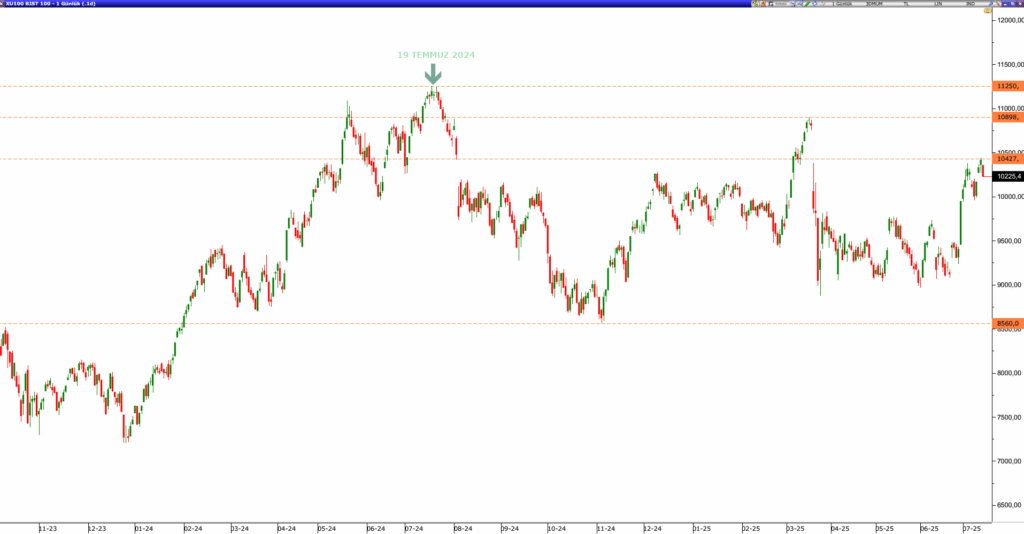Viewport: 1024px width, 534px height.
Task: Click the 11-23 date label on time axis
Action: click(x=48, y=529)
